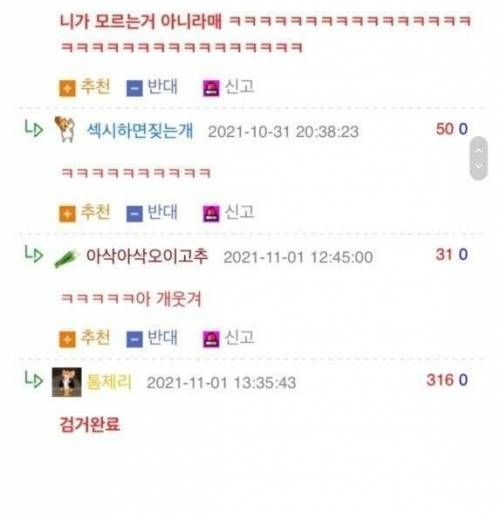Image resolution: width=500 pixels, height=513 pixels.
Task: Click siren report icon under 아삭아삭오이고추 comment
Action: pos(211,339)
